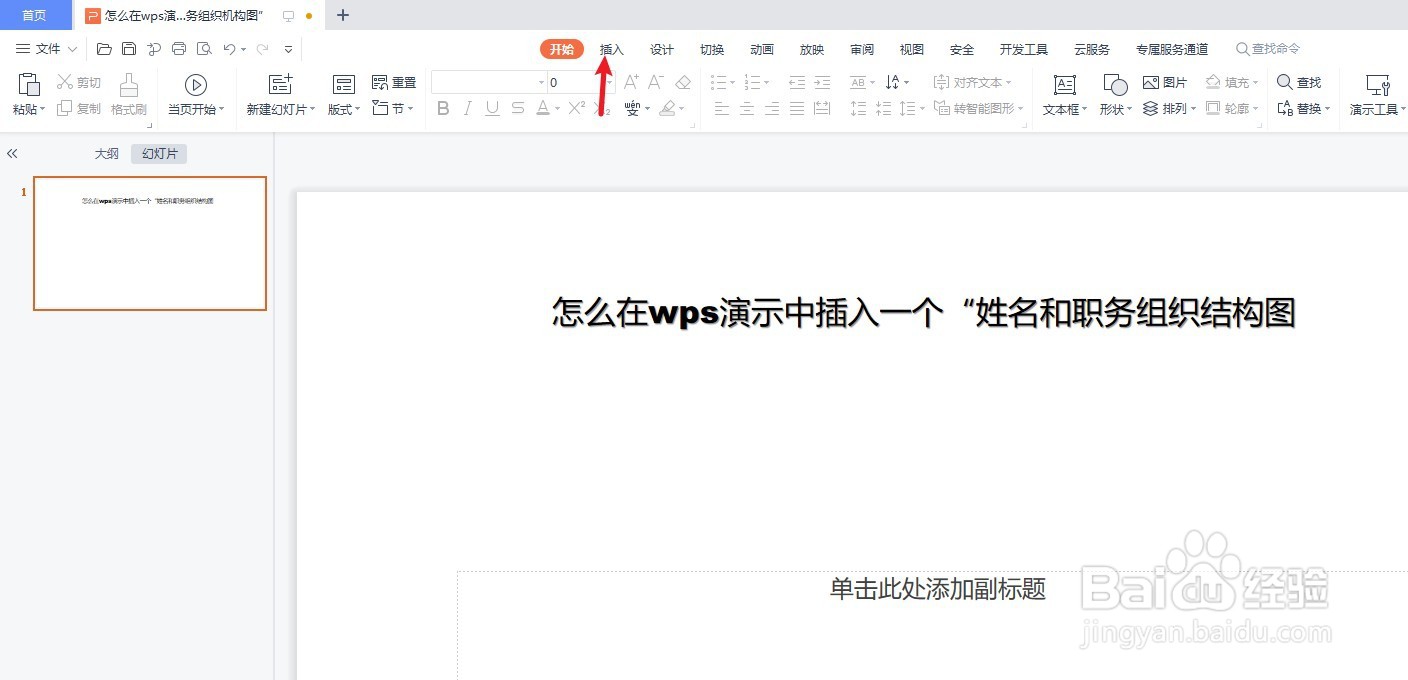Open the shape Outline (轮廓) color control
Screen dimensions: 1408x680
point(1232,108)
